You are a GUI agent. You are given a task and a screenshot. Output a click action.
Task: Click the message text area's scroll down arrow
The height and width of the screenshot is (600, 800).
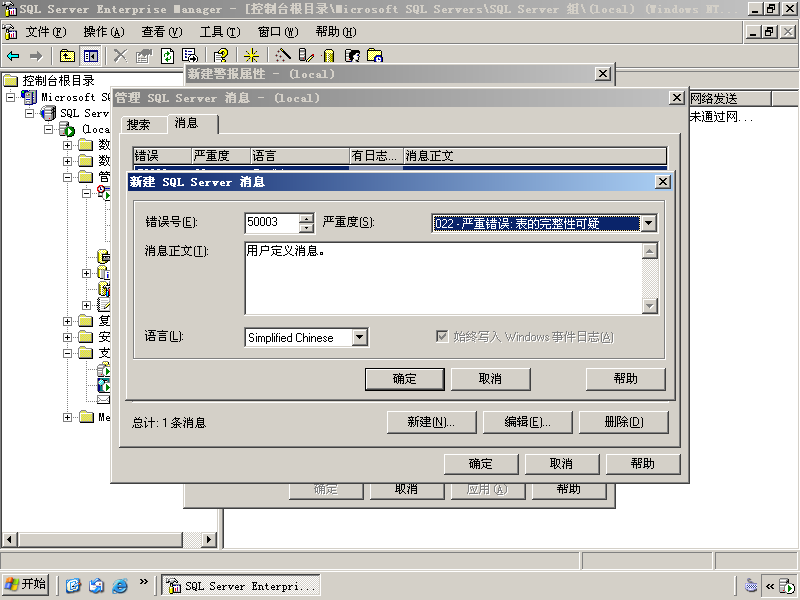[649, 306]
